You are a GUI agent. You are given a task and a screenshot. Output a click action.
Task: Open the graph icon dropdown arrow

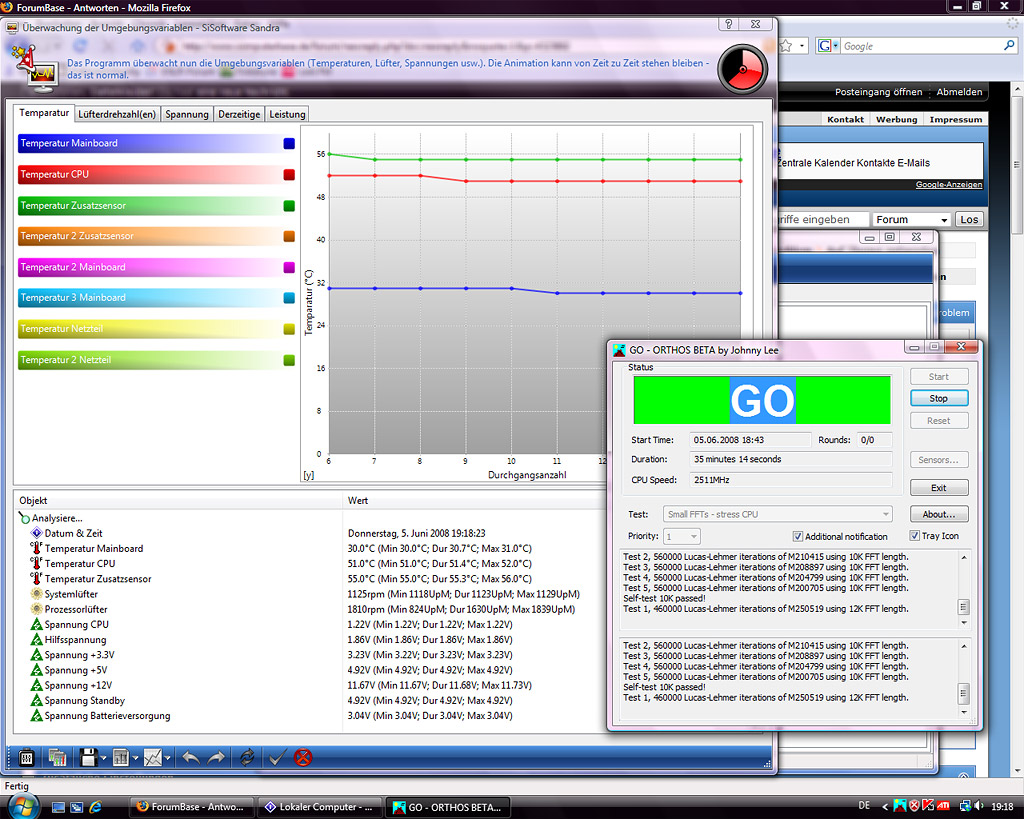pyautogui.click(x=168, y=758)
